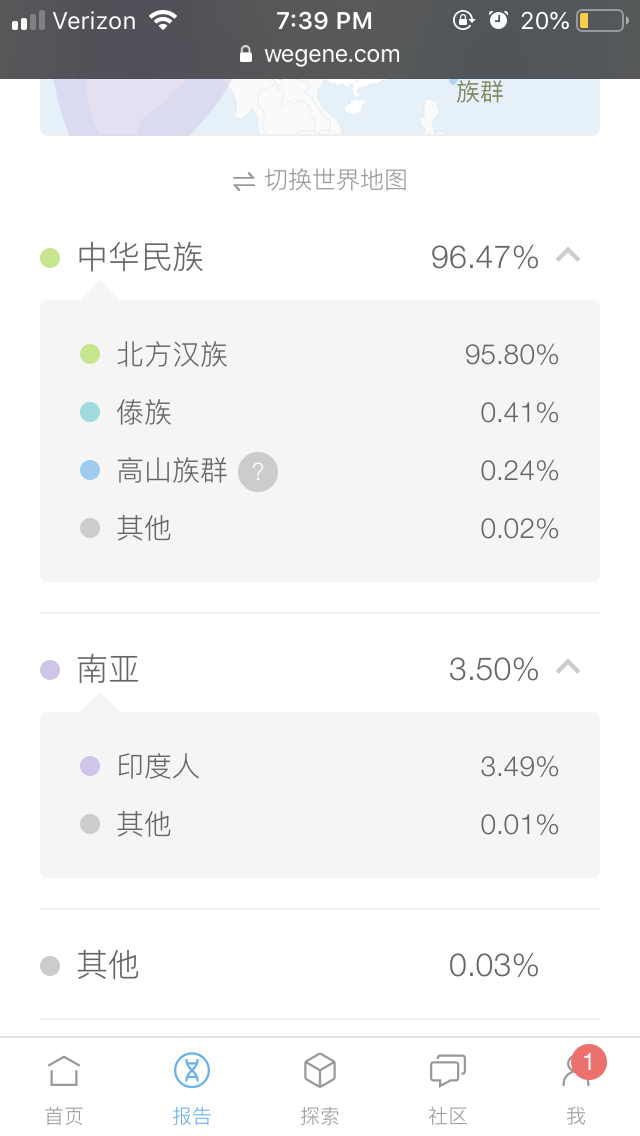Tap the map preview at top
This screenshot has height=1136, width=640.
pos(320,106)
